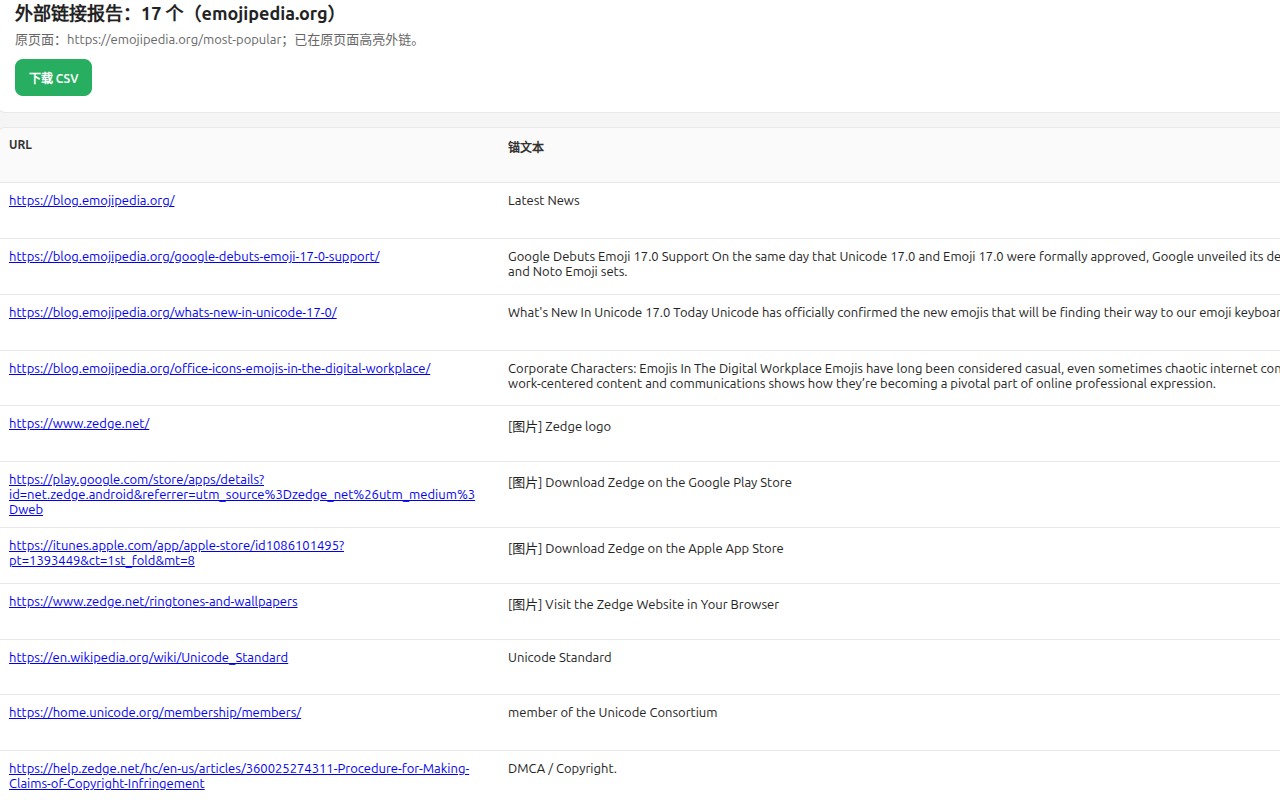This screenshot has height=800, width=1280.
Task: Select 'Visit the Zedge Website in Your Browser' text
Action: point(662,604)
